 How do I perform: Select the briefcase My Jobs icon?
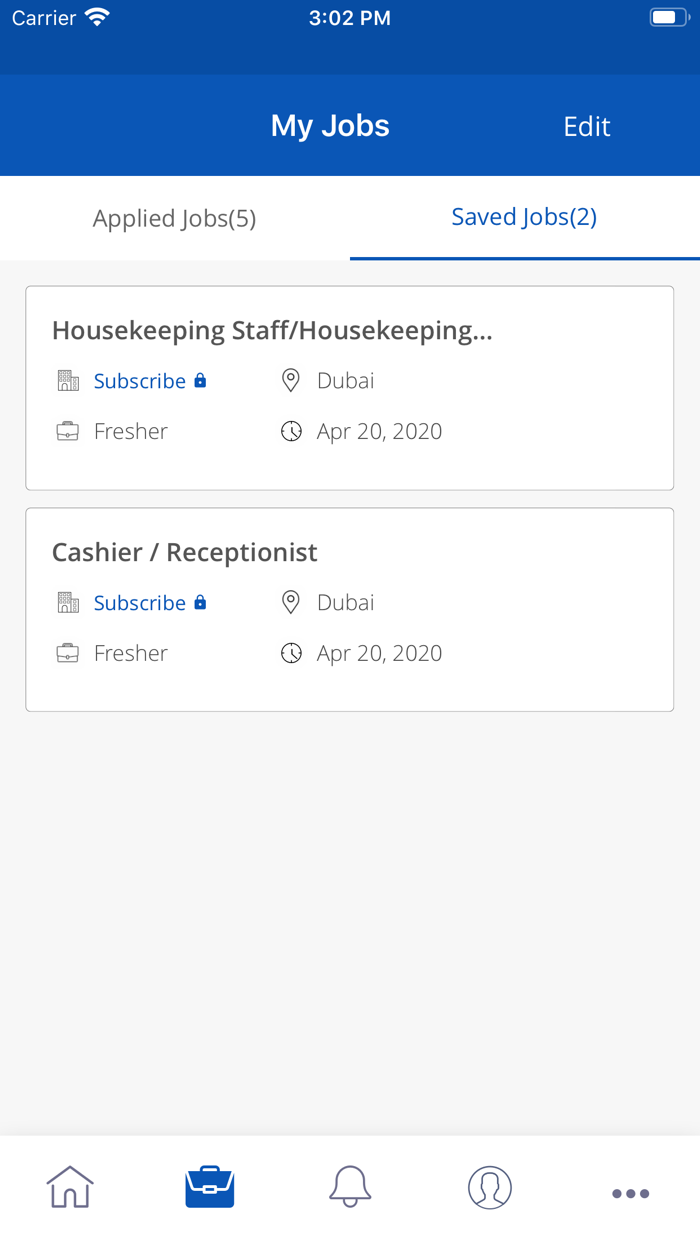209,1186
